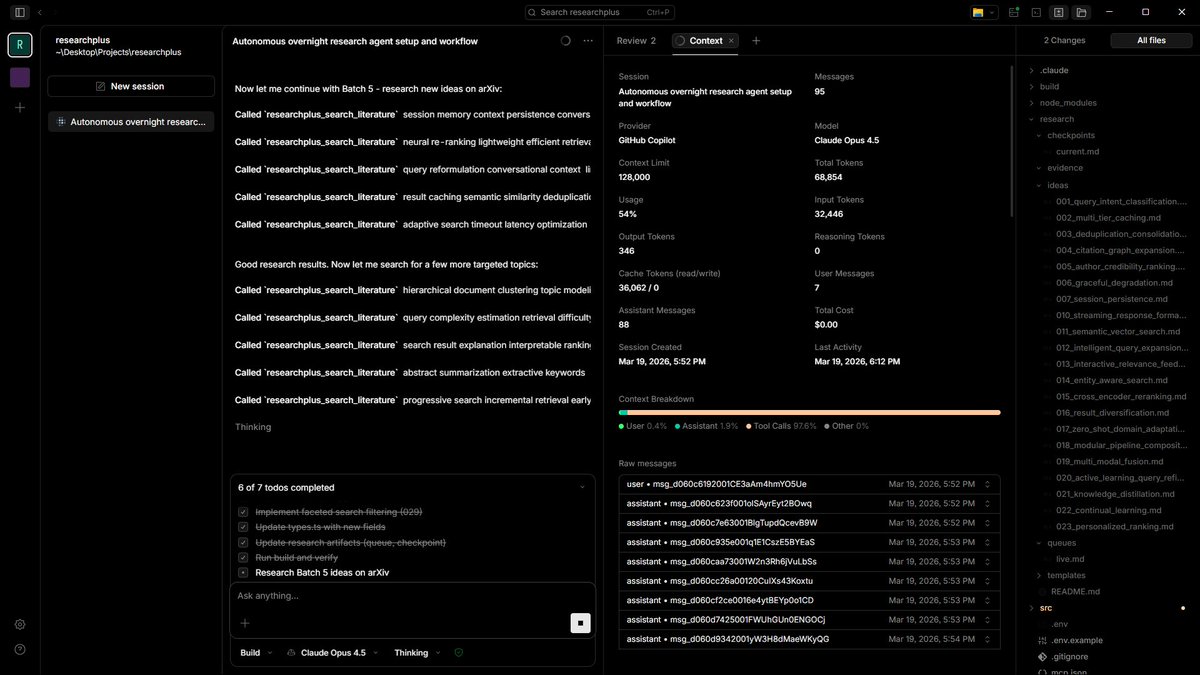1200x675 pixels.
Task: Collapse the queues folder
Action: 1062,543
